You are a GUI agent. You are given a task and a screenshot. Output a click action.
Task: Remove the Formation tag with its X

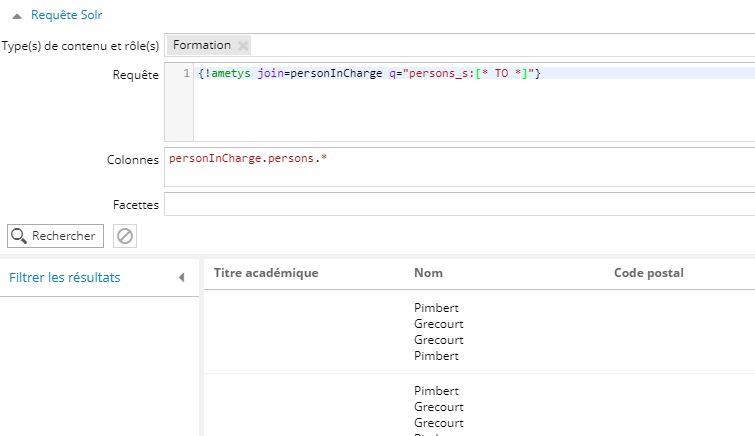[244, 46]
